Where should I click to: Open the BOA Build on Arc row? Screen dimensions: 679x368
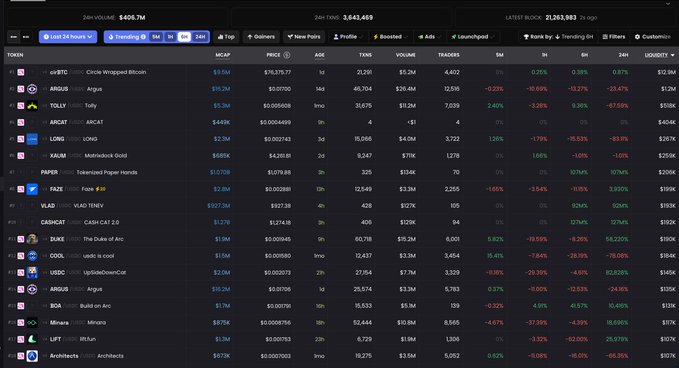pos(340,306)
